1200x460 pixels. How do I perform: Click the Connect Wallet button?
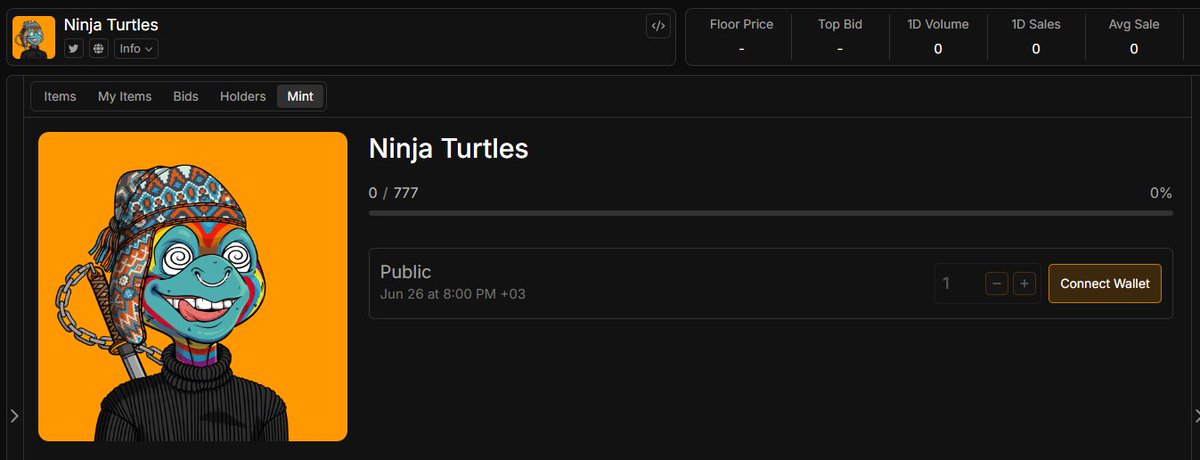tap(1105, 283)
